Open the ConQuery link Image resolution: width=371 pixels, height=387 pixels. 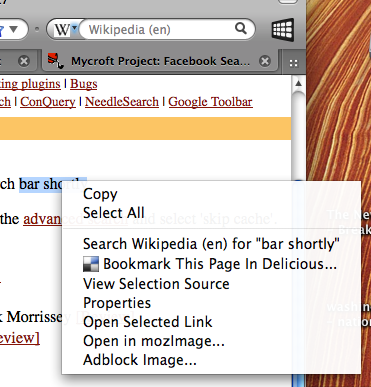click(48, 102)
